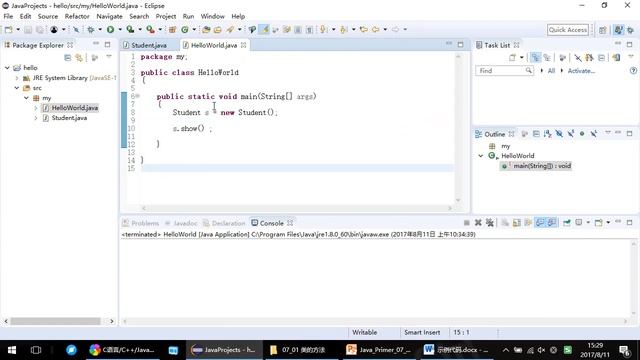Collapse HelloWorld class in Outline
The width and height of the screenshot is (640, 360).
481,156
